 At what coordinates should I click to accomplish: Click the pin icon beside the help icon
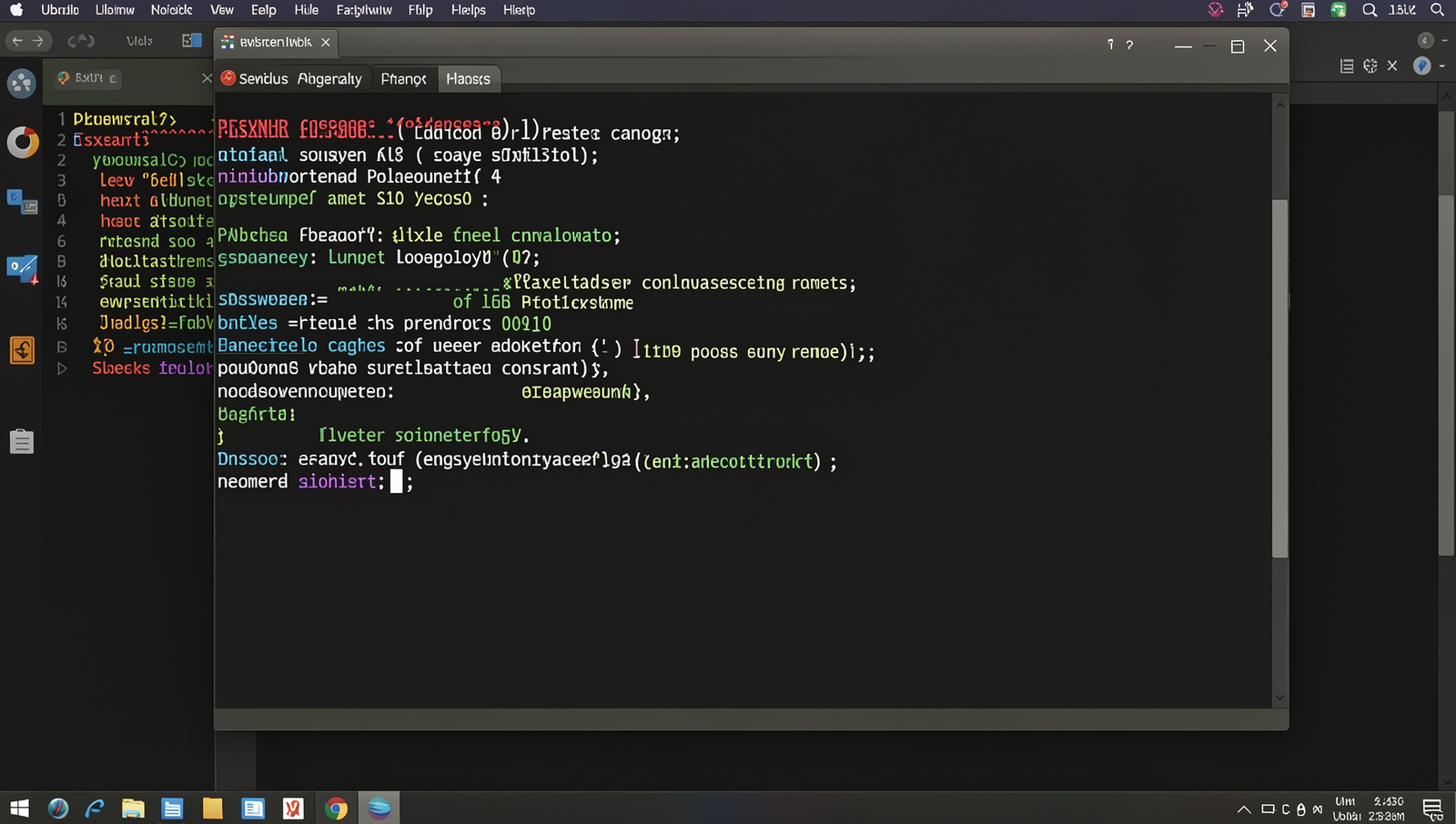(x=1110, y=45)
